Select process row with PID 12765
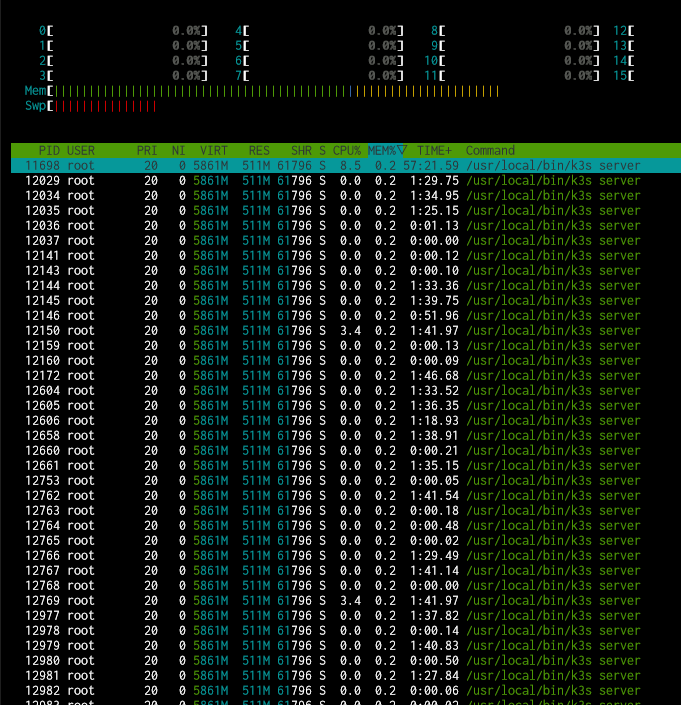Screen dimensions: 681x705 click(x=346, y=540)
